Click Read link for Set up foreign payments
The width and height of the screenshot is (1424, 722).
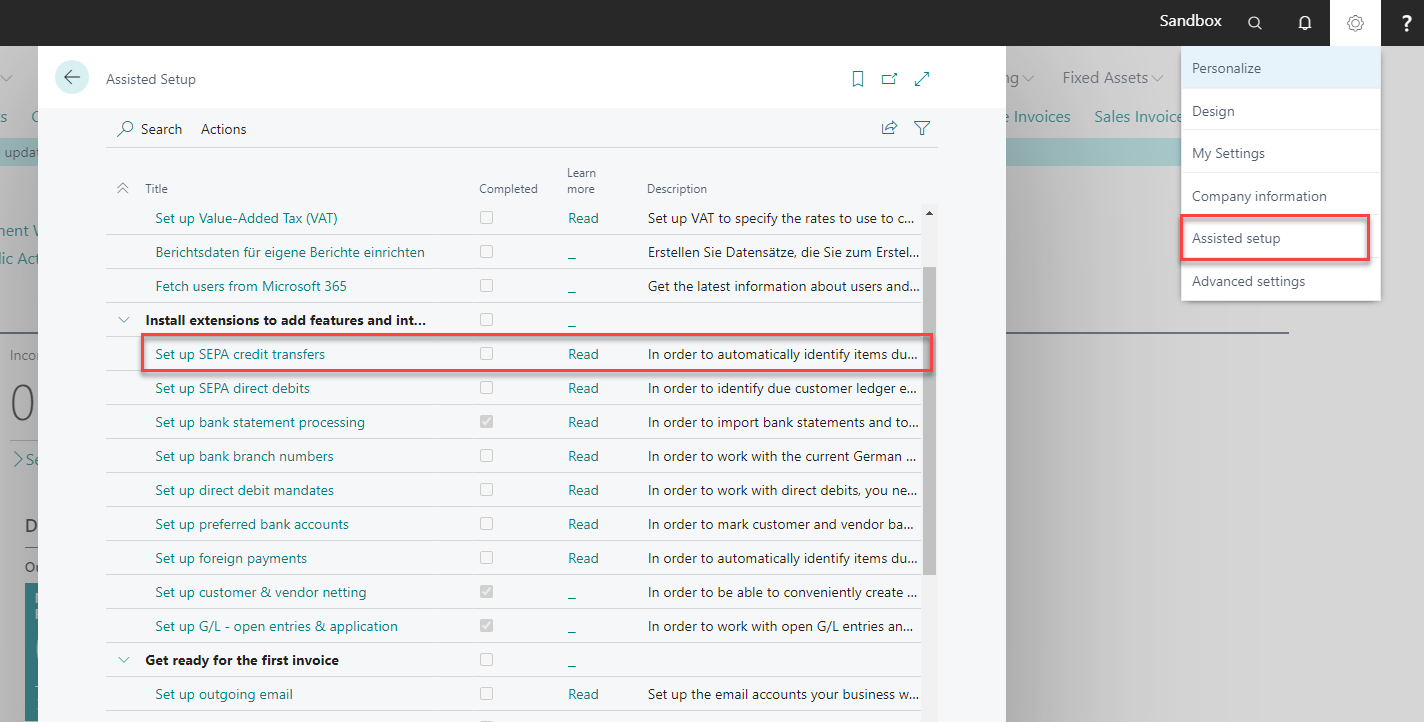(583, 558)
